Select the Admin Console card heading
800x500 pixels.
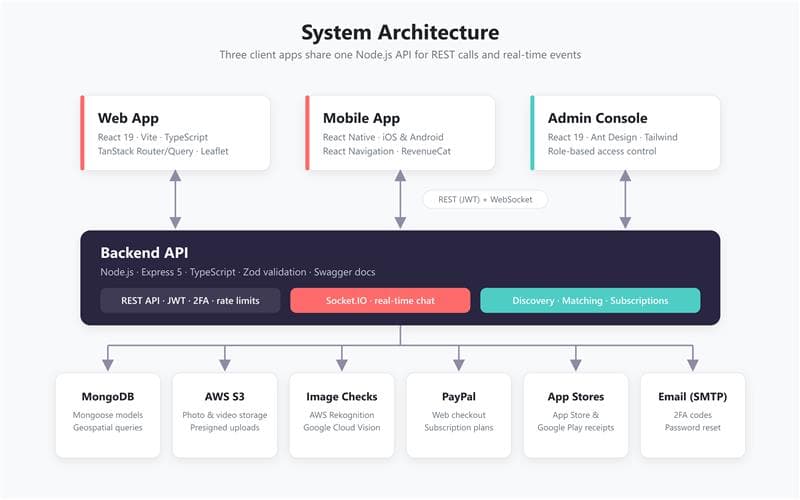pyautogui.click(x=597, y=118)
